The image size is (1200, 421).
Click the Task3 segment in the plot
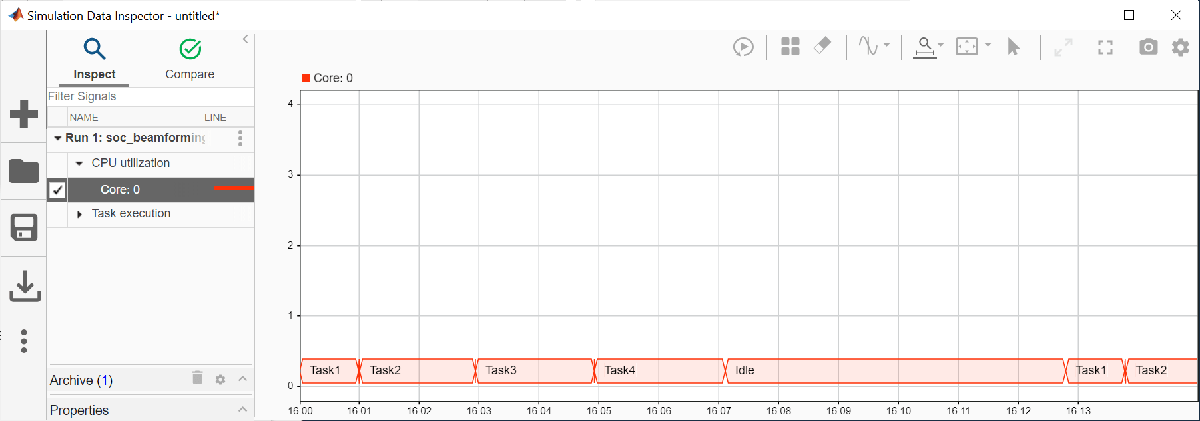[536, 370]
